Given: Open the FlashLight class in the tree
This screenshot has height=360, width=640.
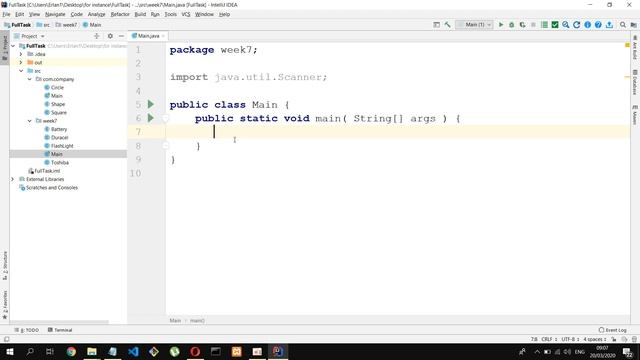Looking at the screenshot, I should 62,146.
